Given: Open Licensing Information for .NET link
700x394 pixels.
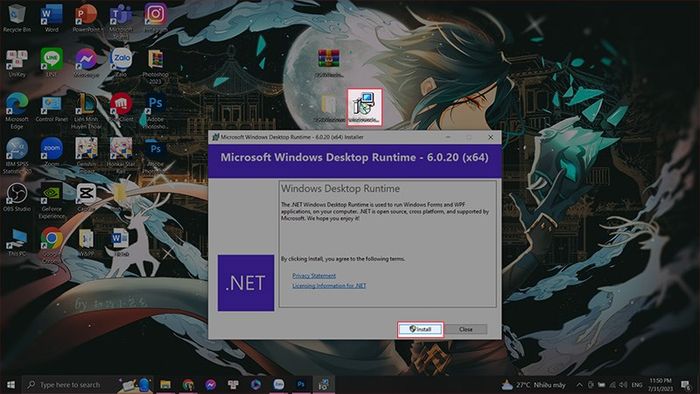Looking at the screenshot, I should 329,286.
